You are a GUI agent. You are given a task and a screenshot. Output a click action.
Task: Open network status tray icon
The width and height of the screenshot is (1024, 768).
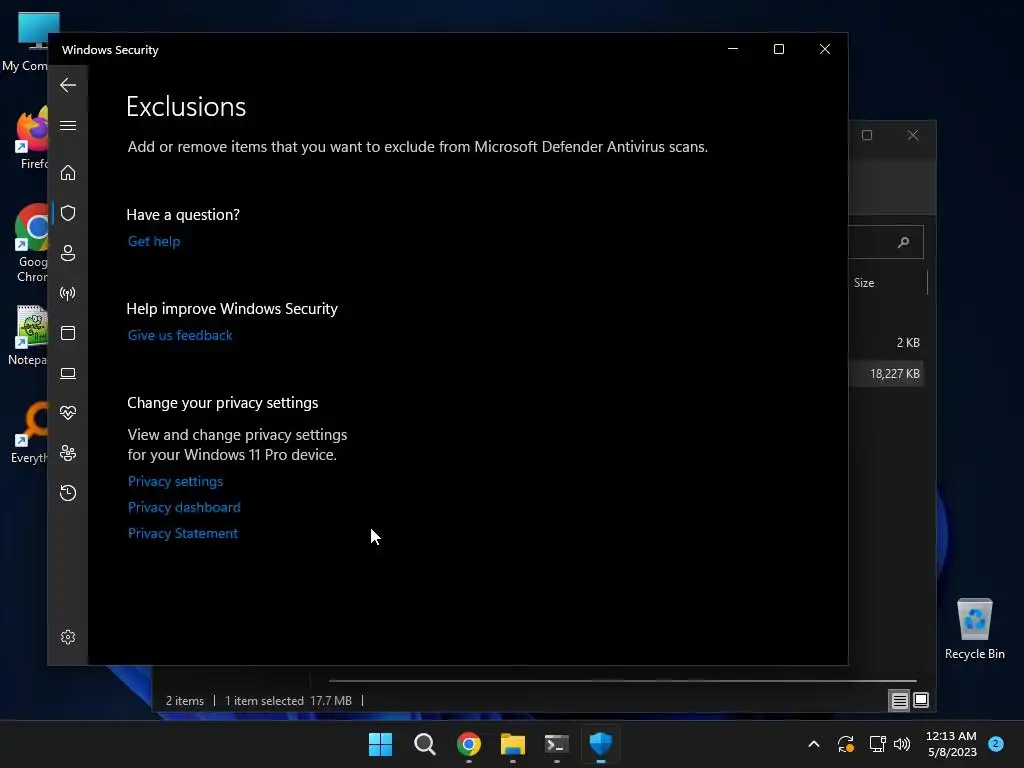pos(877,744)
